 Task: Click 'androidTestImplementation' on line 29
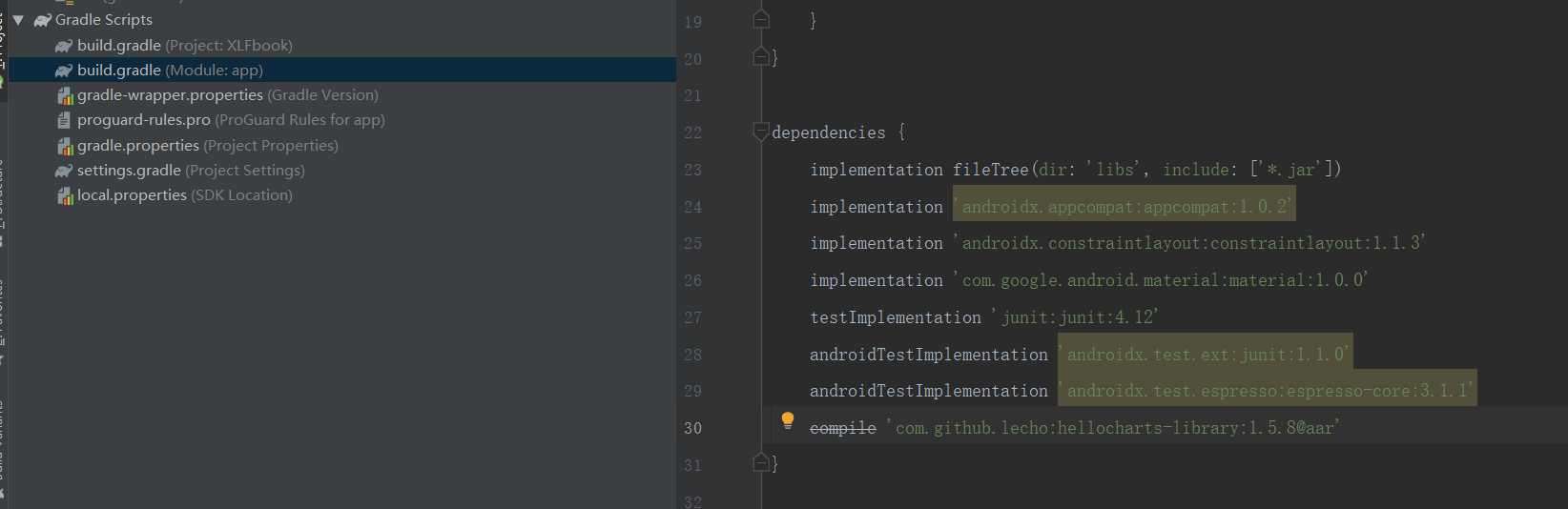point(929,391)
